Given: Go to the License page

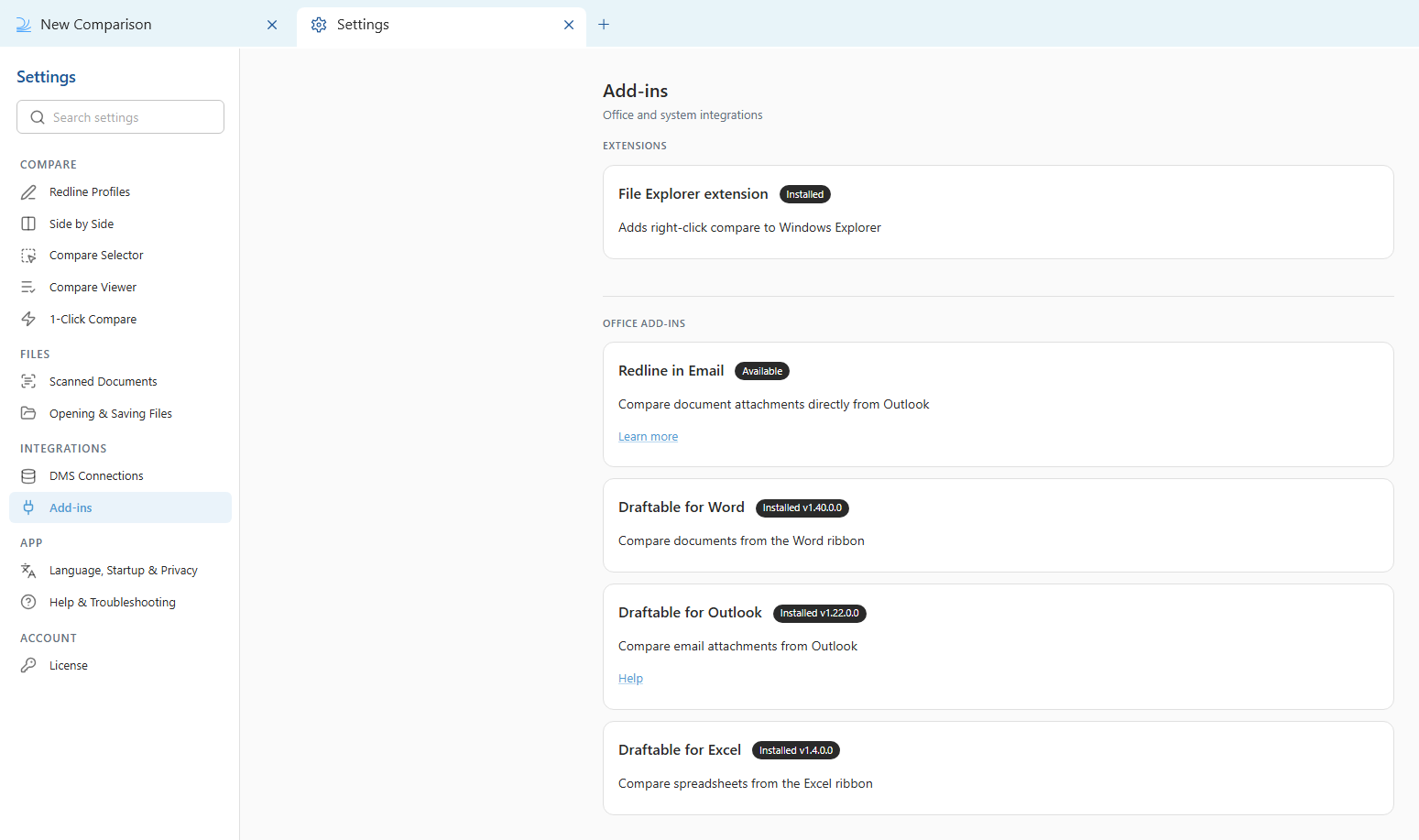Looking at the screenshot, I should 120,666.
